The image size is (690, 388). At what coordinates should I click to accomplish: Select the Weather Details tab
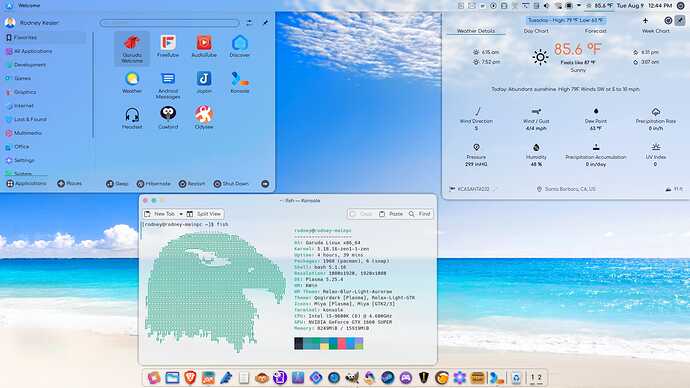click(x=476, y=31)
